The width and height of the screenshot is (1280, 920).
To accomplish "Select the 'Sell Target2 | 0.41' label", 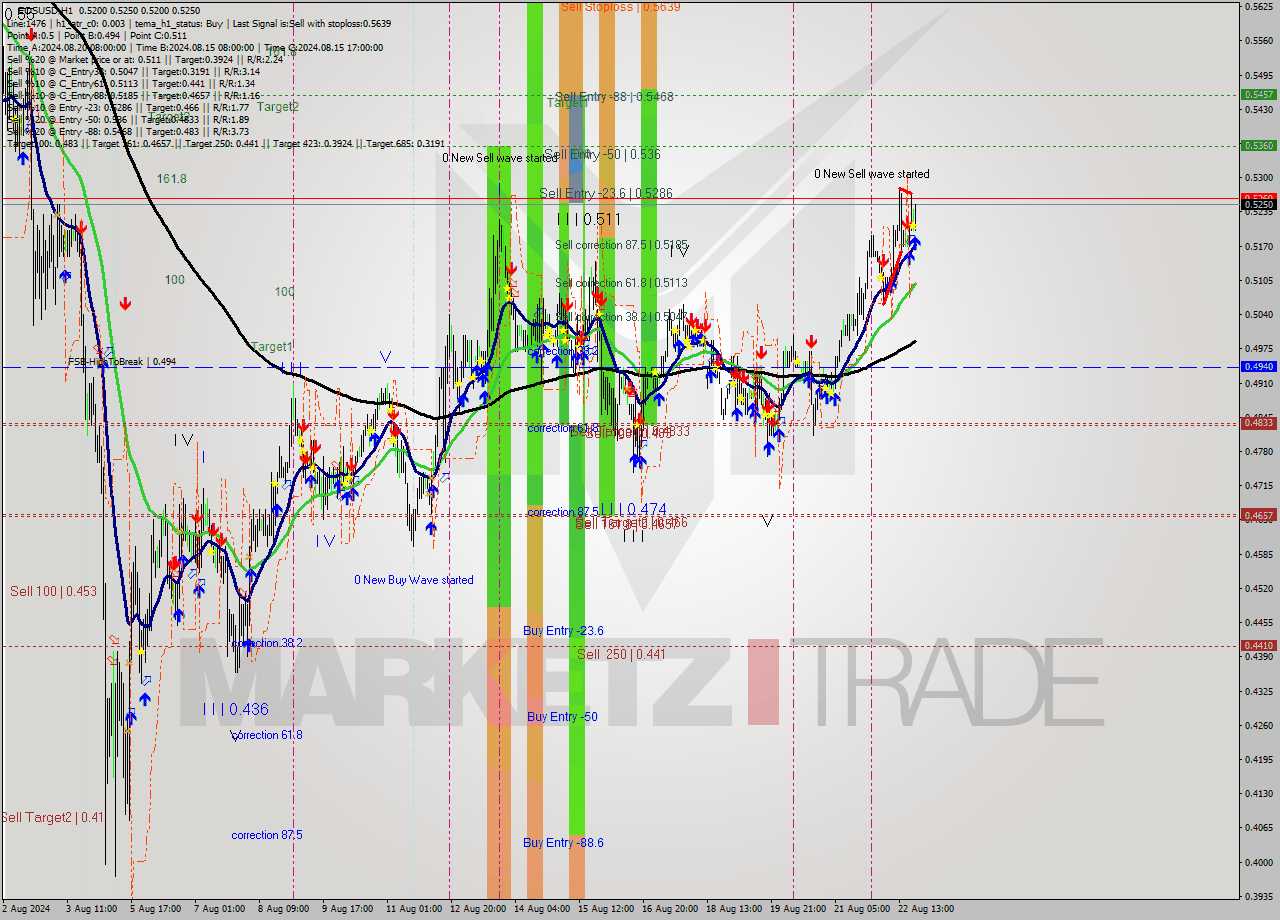I will click(52, 817).
